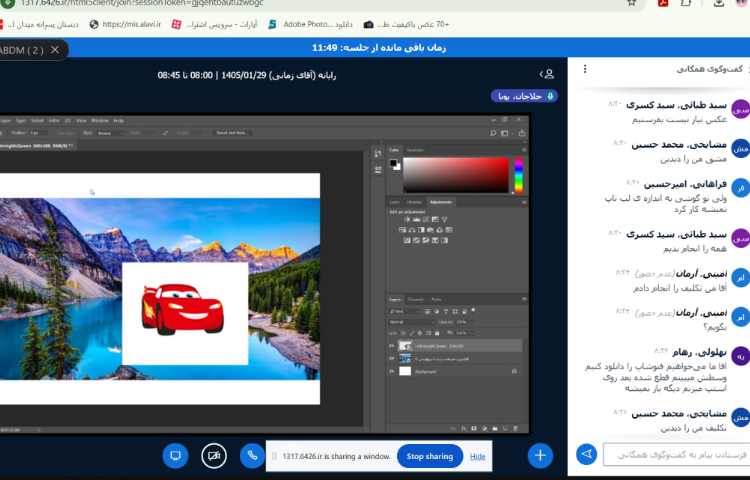Add a Hue/Saturation adjustment layer
Viewport: 750px width, 480px height.
(402, 230)
